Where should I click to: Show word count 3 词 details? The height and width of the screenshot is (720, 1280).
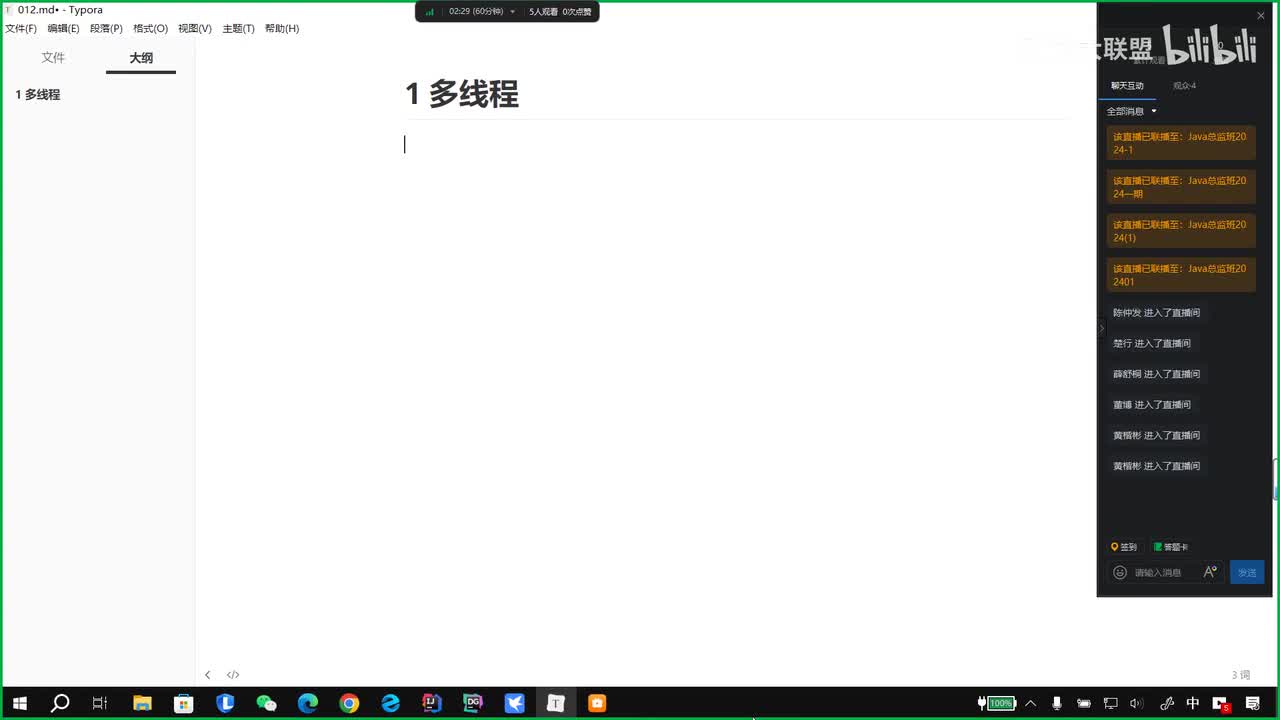[x=1241, y=675]
